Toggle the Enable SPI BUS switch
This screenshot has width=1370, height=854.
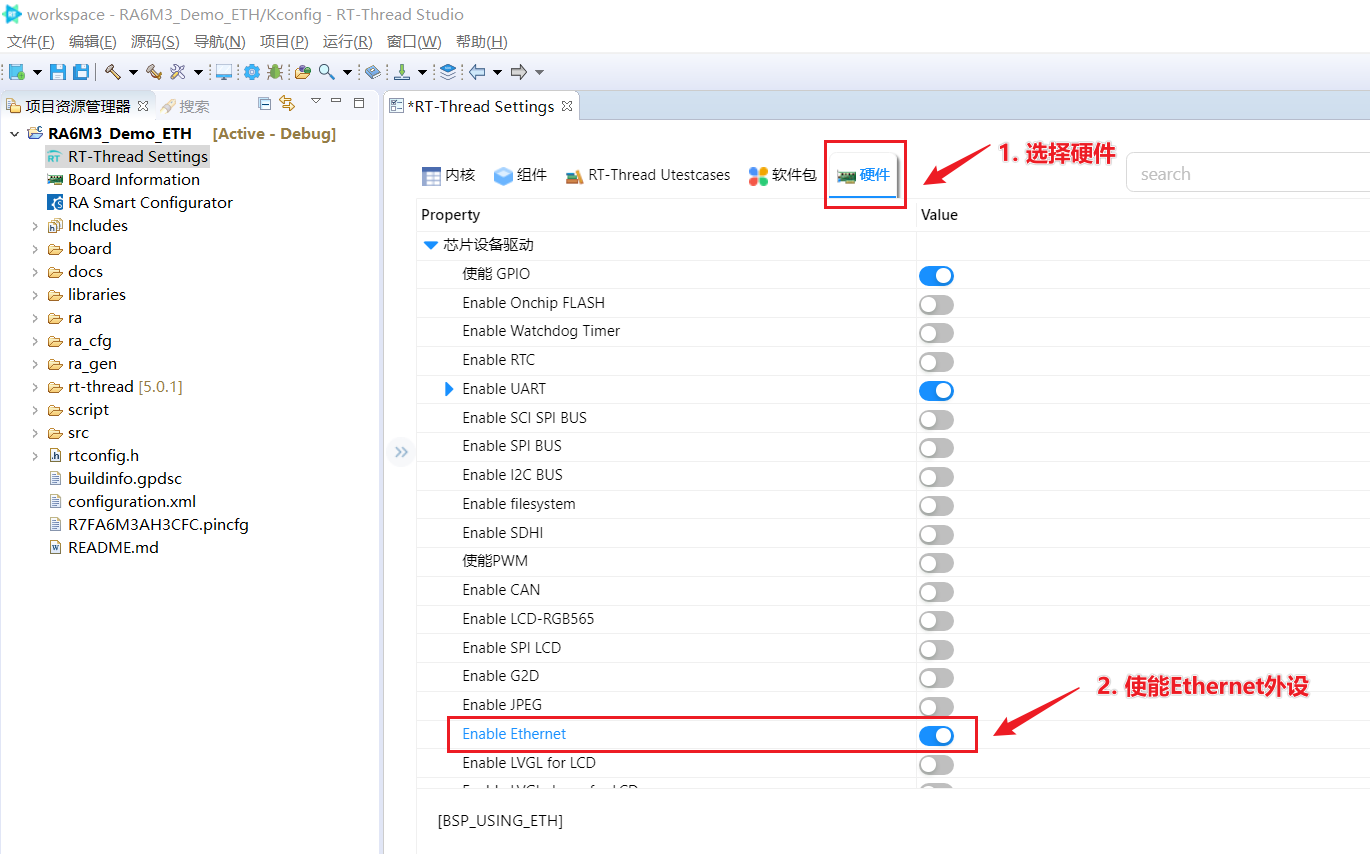[x=936, y=448]
